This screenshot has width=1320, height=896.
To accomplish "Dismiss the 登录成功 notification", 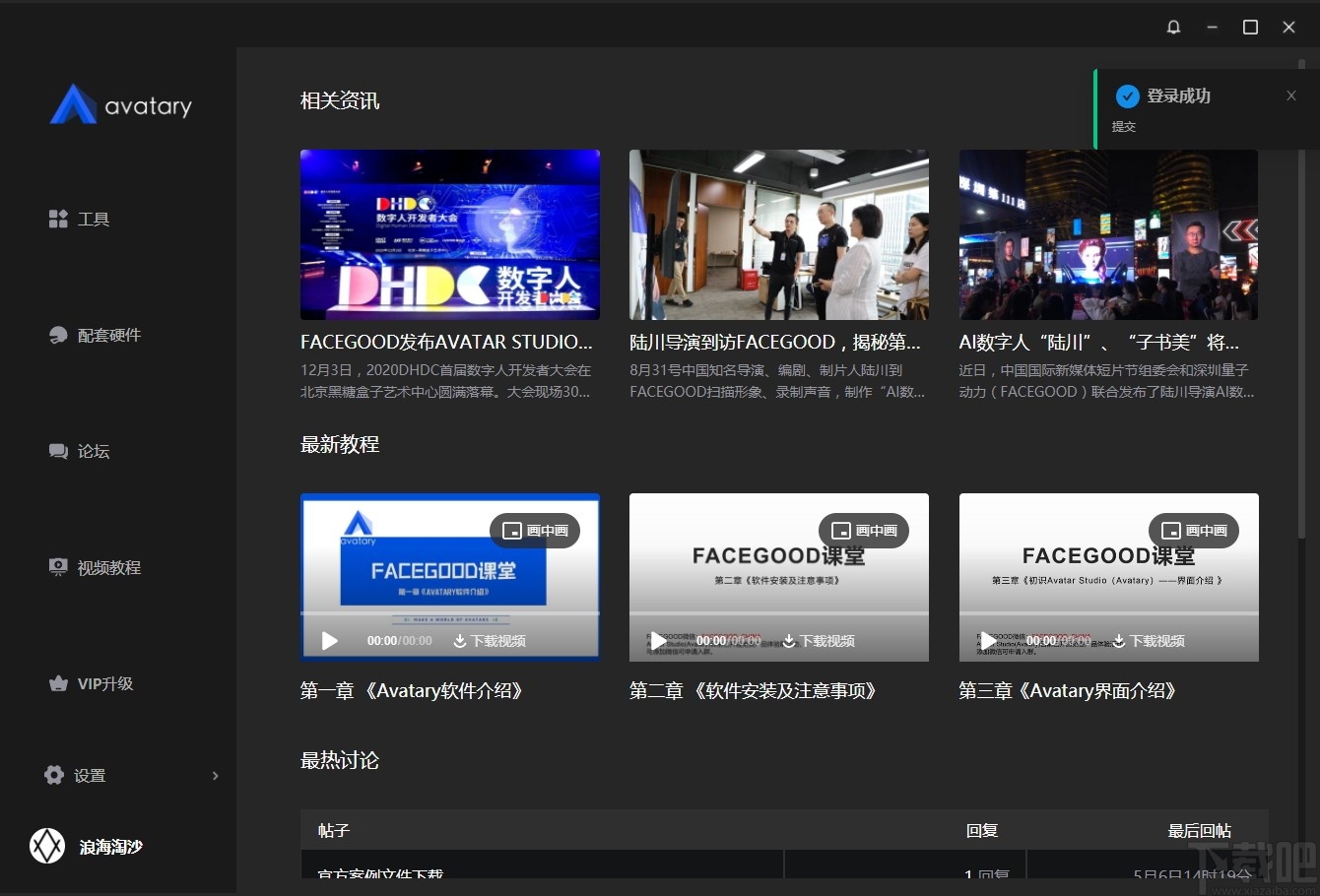I will pos(1291,96).
